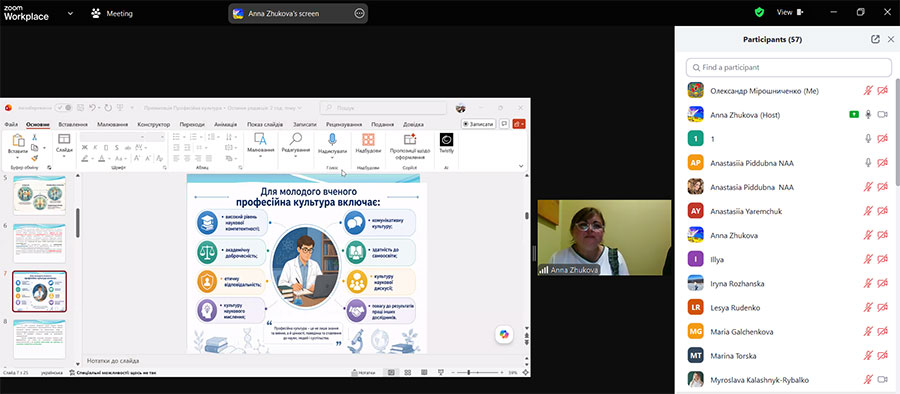Select slide 6 thumbnail
The width and height of the screenshot is (900, 394).
(x=39, y=244)
